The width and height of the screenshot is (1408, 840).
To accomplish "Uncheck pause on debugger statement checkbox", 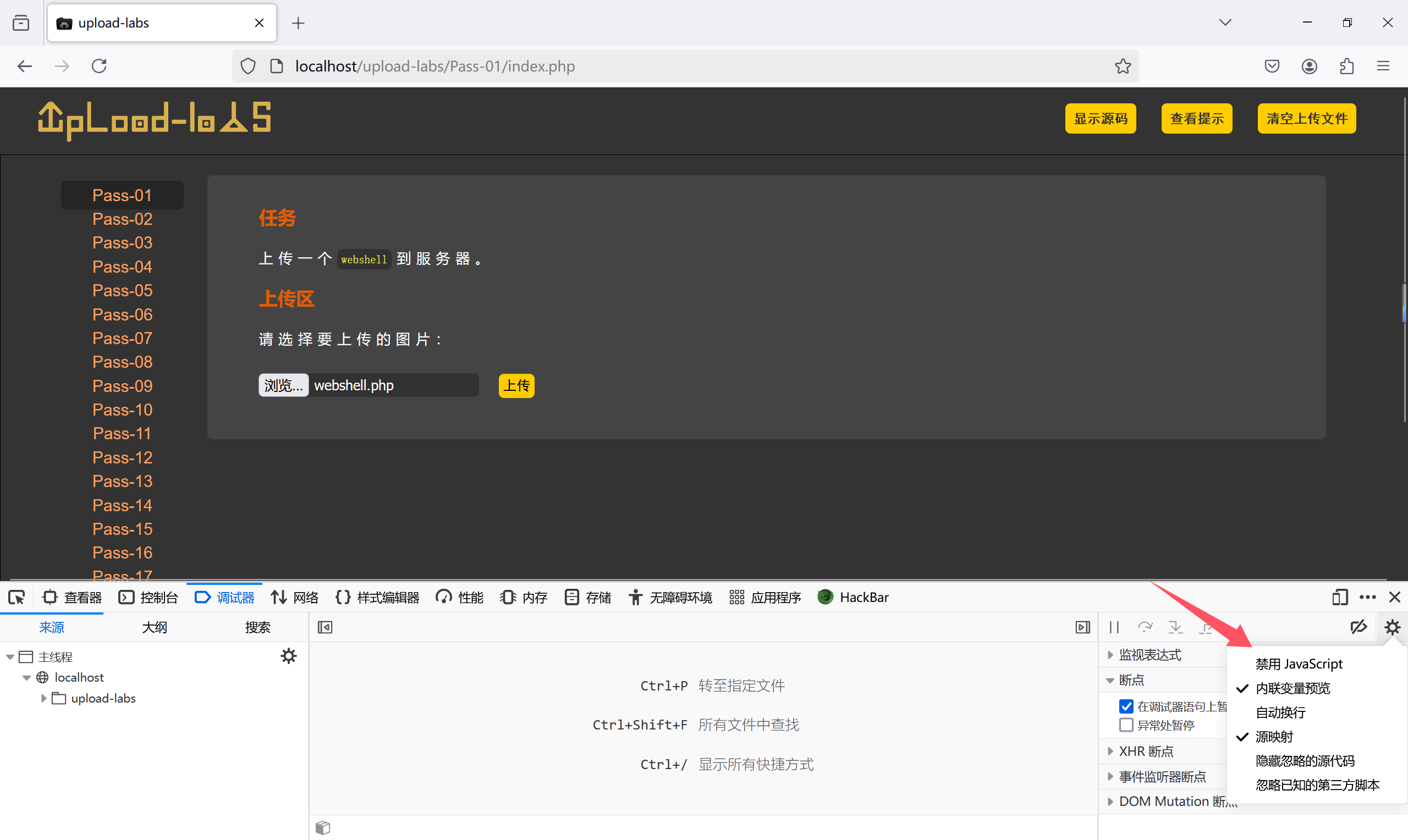I will (x=1125, y=706).
